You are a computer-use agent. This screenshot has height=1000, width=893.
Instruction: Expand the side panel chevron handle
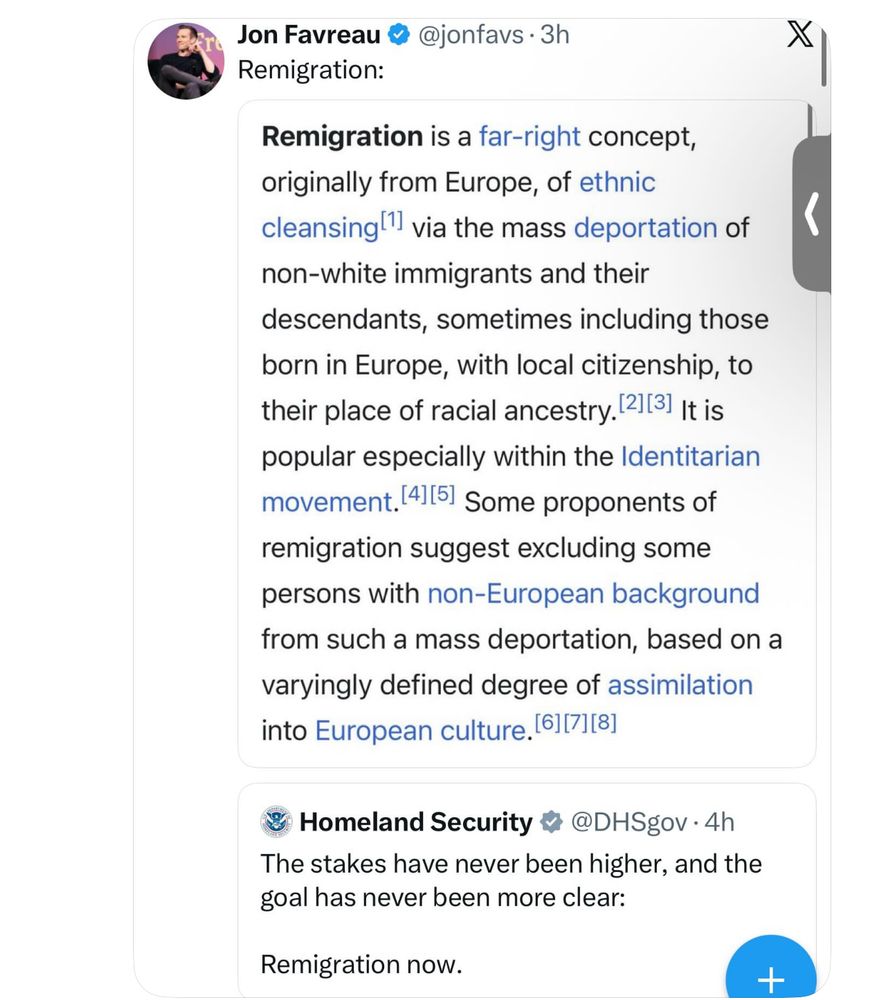click(x=812, y=215)
